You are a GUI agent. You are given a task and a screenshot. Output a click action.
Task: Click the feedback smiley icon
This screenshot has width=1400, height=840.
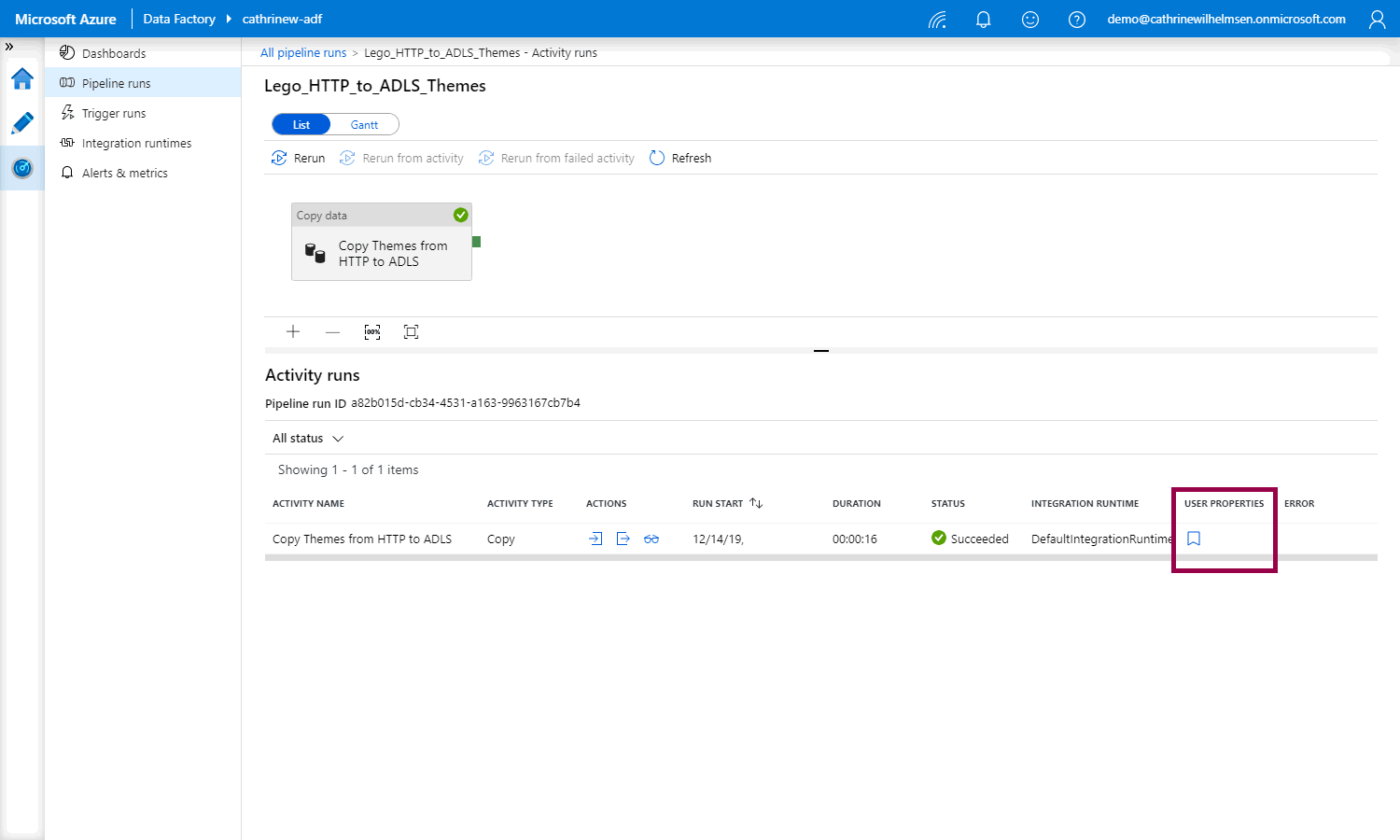(1029, 20)
